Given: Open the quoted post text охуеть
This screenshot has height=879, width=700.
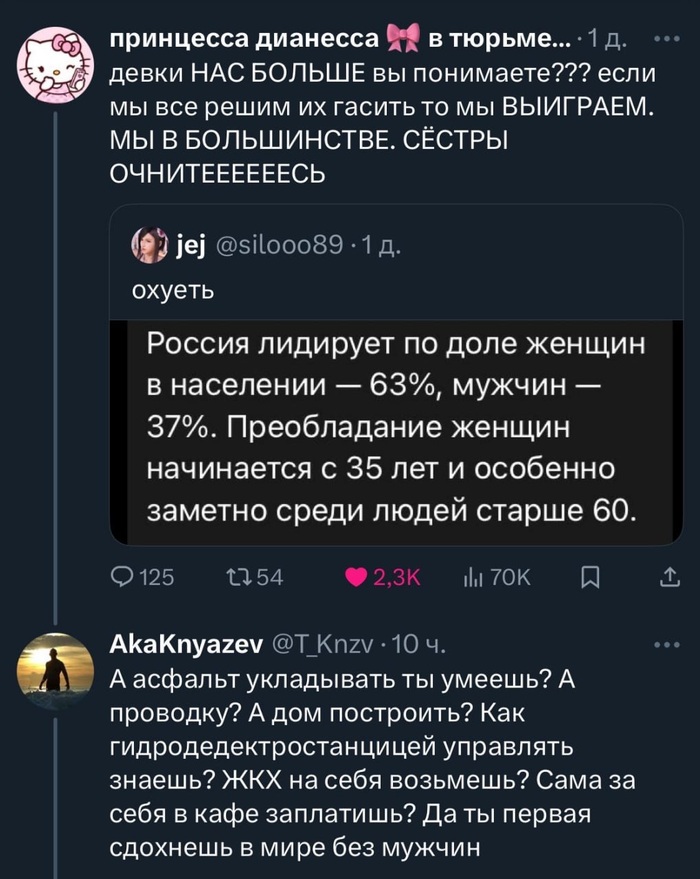Looking at the screenshot, I should [x=172, y=291].
